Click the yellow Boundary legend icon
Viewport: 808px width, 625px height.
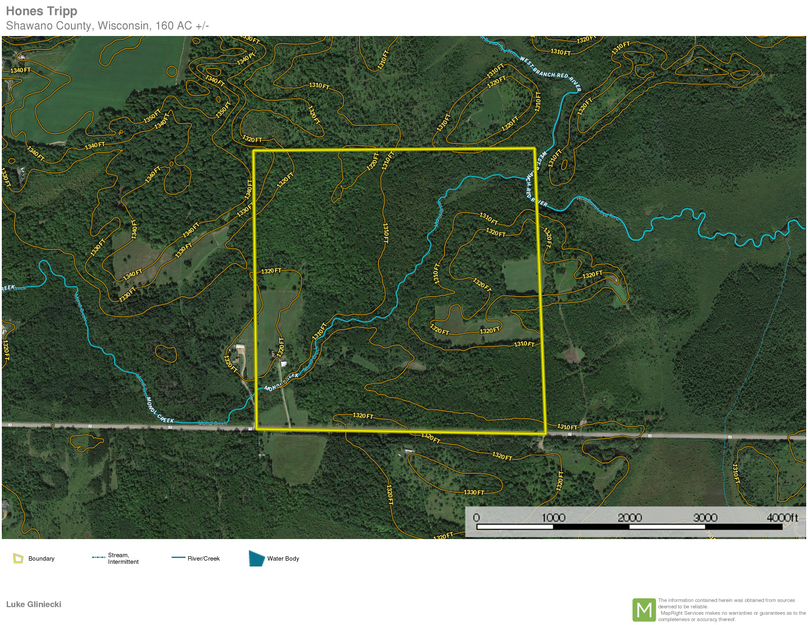pos(18,558)
